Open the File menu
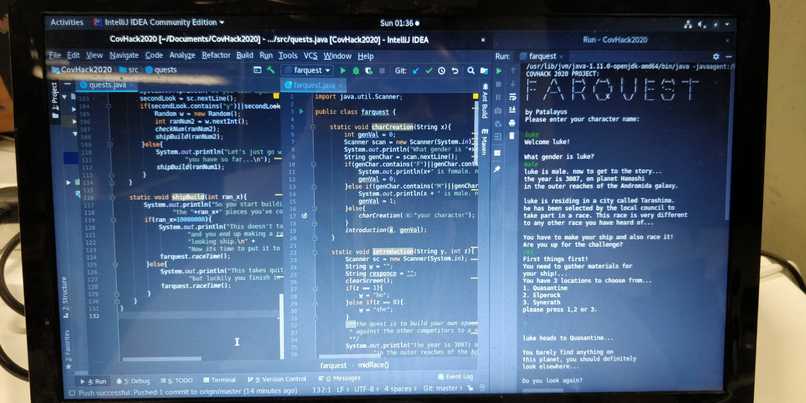806x403 pixels. 54,56
